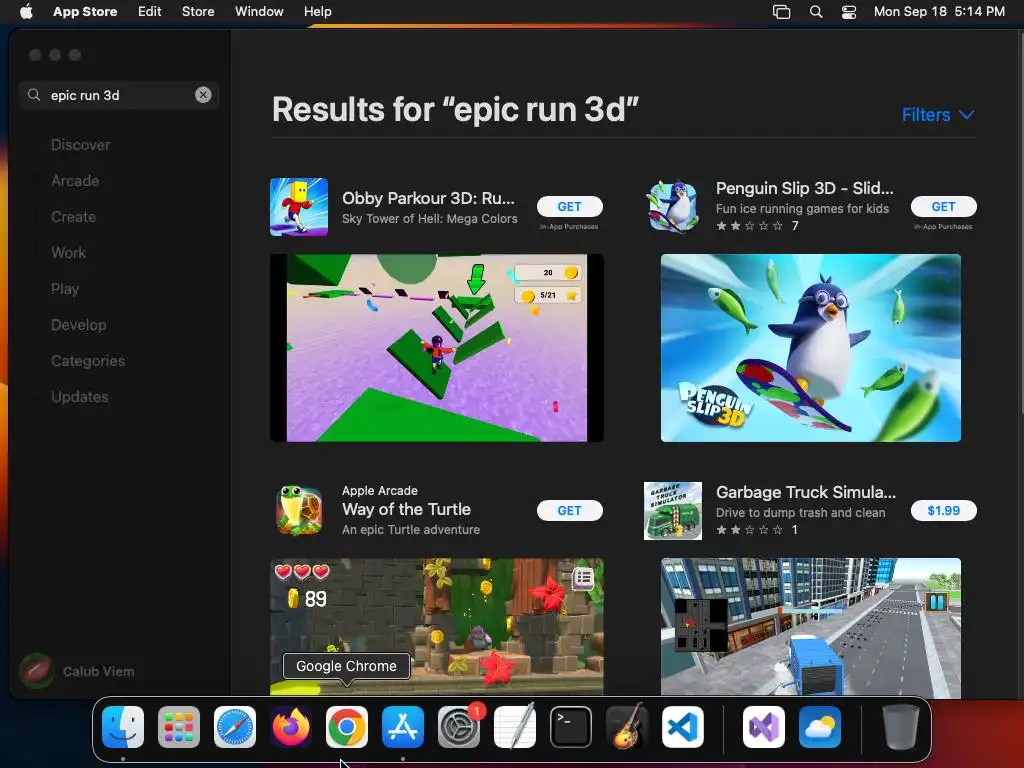Select Play in the sidebar
Screen dimensions: 1024x768
(x=65, y=289)
